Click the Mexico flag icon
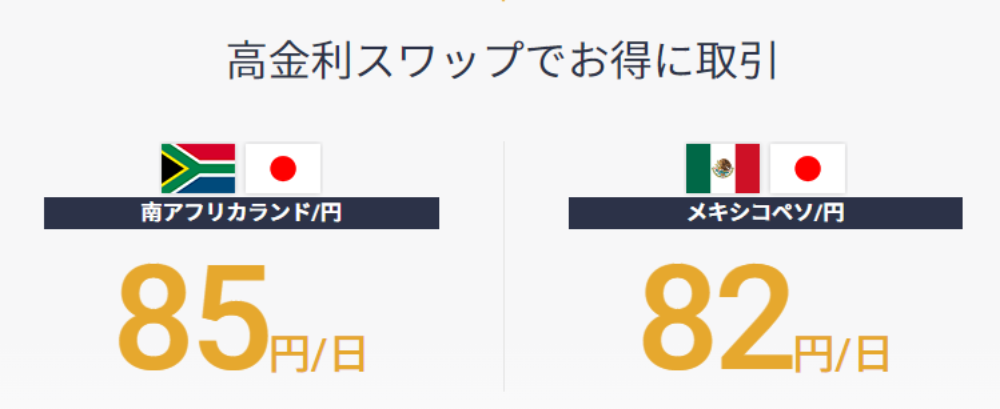This screenshot has width=1000, height=409. (723, 168)
